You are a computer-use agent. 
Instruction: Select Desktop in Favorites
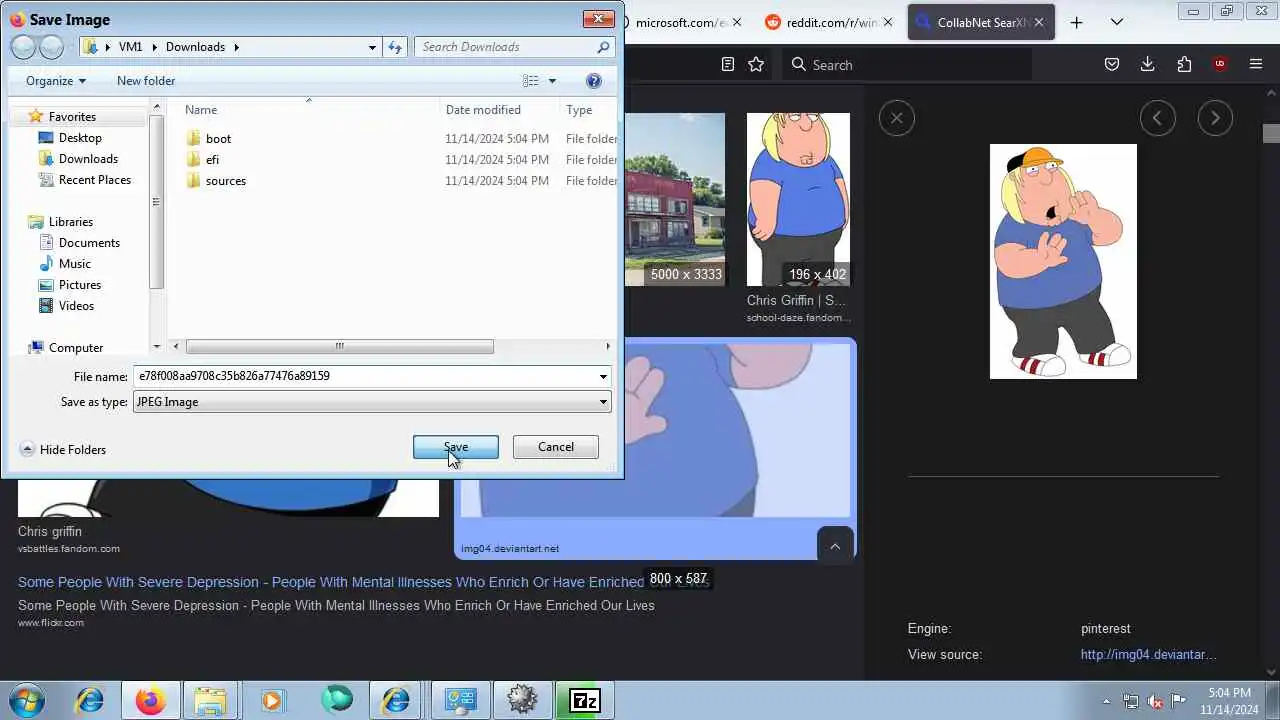tap(80, 138)
